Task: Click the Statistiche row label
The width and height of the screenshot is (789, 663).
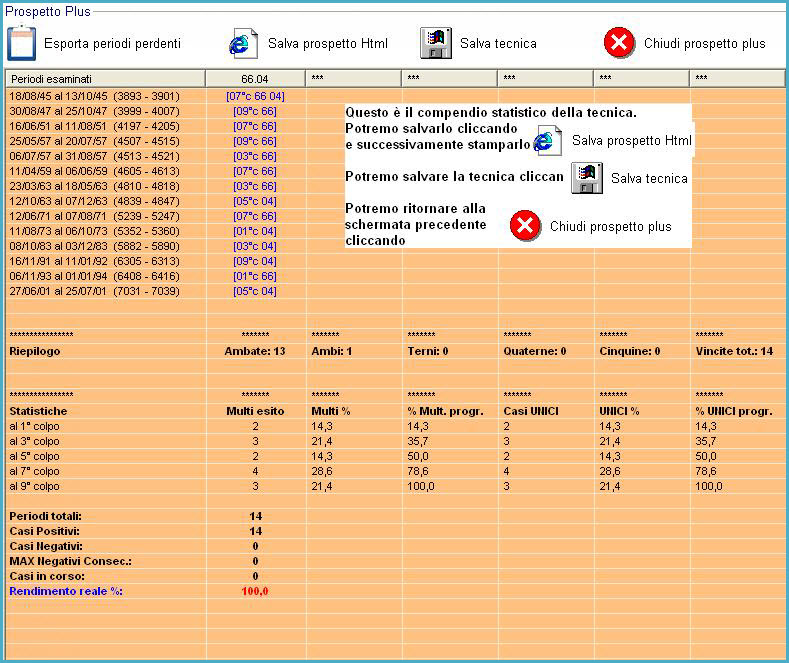Action: (38, 411)
